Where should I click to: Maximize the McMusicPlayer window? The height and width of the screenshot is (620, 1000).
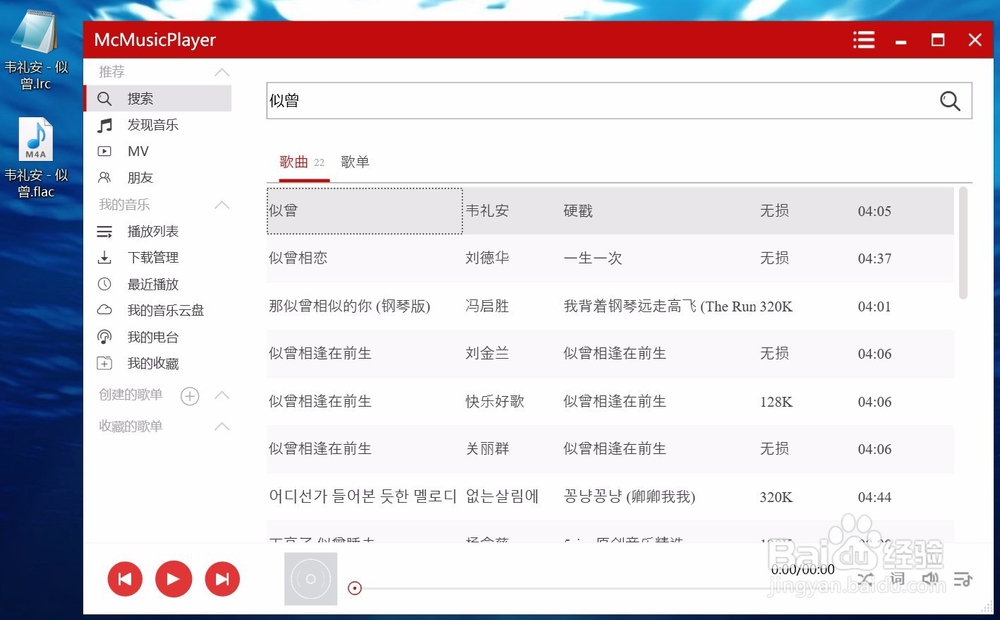coord(938,40)
